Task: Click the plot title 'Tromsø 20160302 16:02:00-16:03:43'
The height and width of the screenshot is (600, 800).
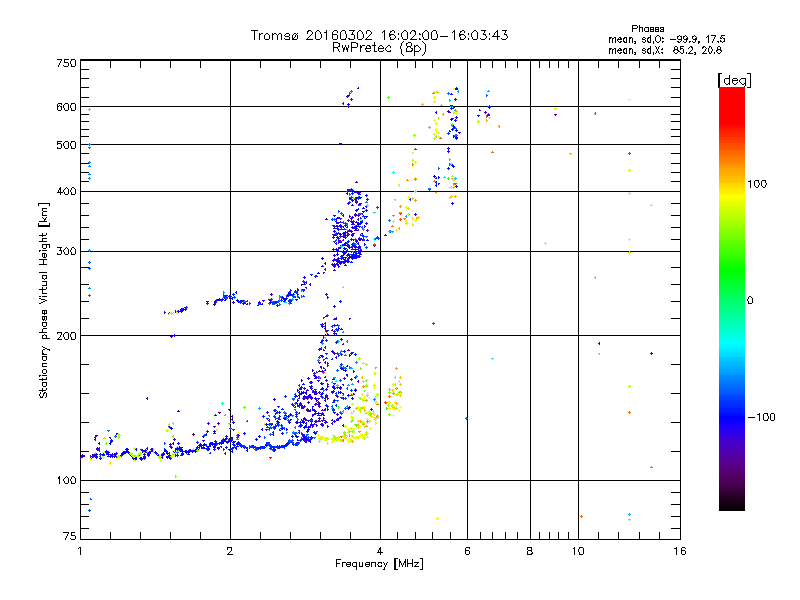Action: 379,35
